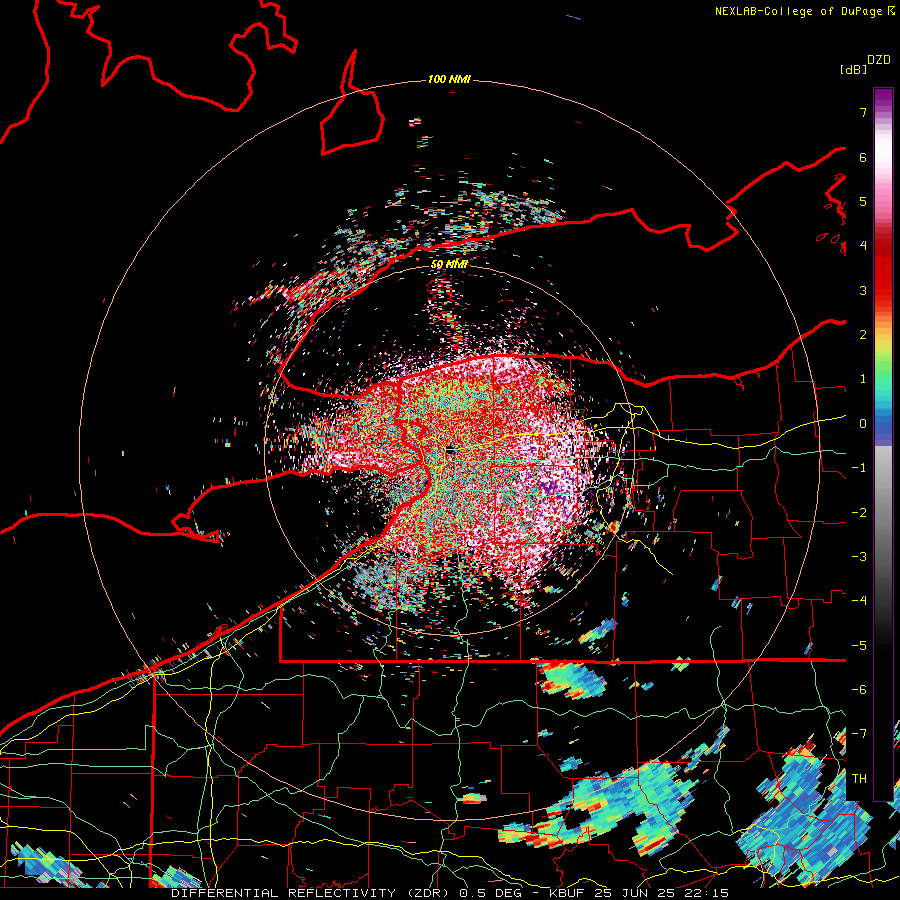Click the KBUF station identifier in caption
The height and width of the screenshot is (900, 900).
[x=567, y=893]
